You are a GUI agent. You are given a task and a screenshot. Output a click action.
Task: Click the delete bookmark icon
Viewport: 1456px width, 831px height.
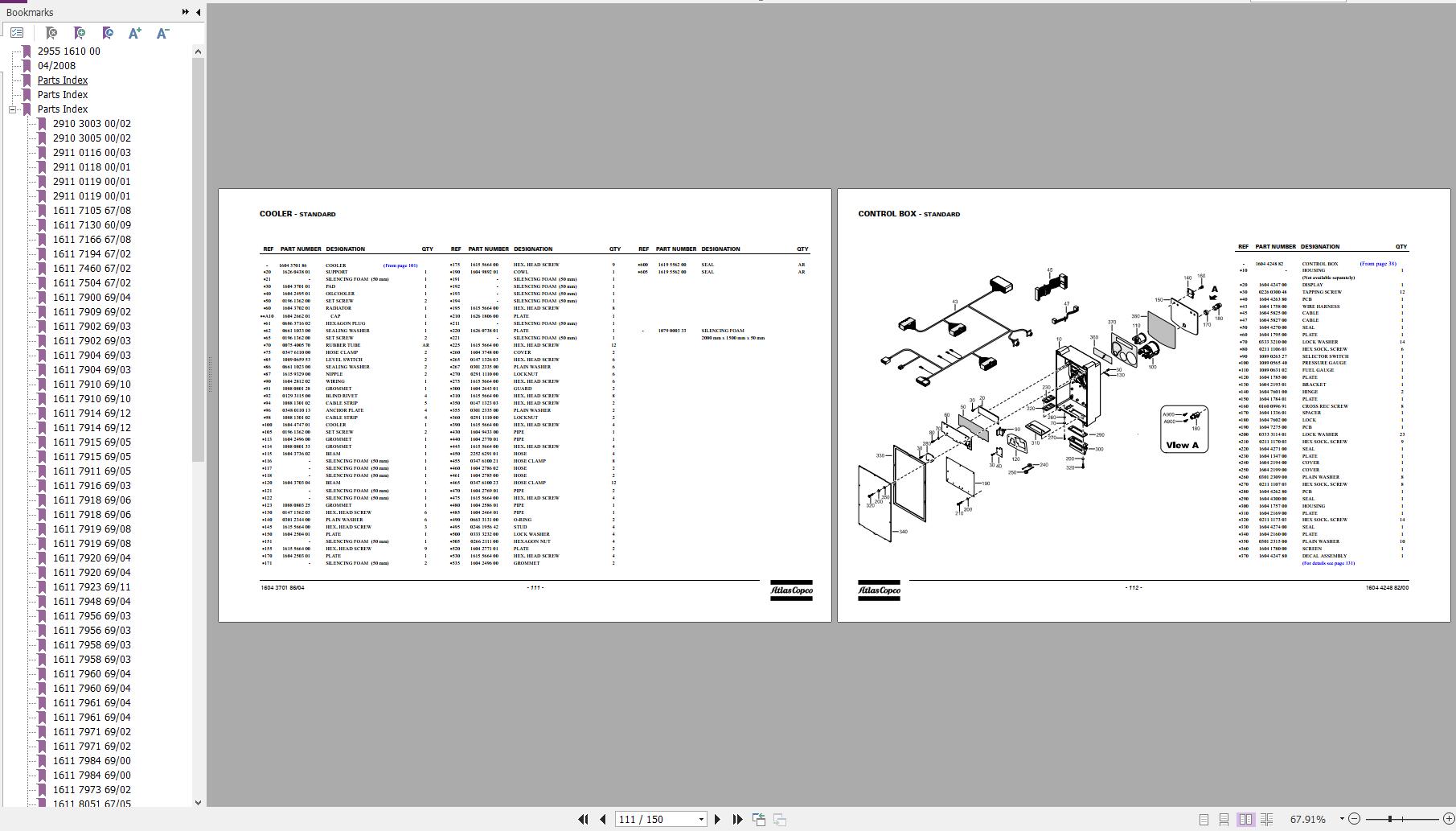(51, 33)
